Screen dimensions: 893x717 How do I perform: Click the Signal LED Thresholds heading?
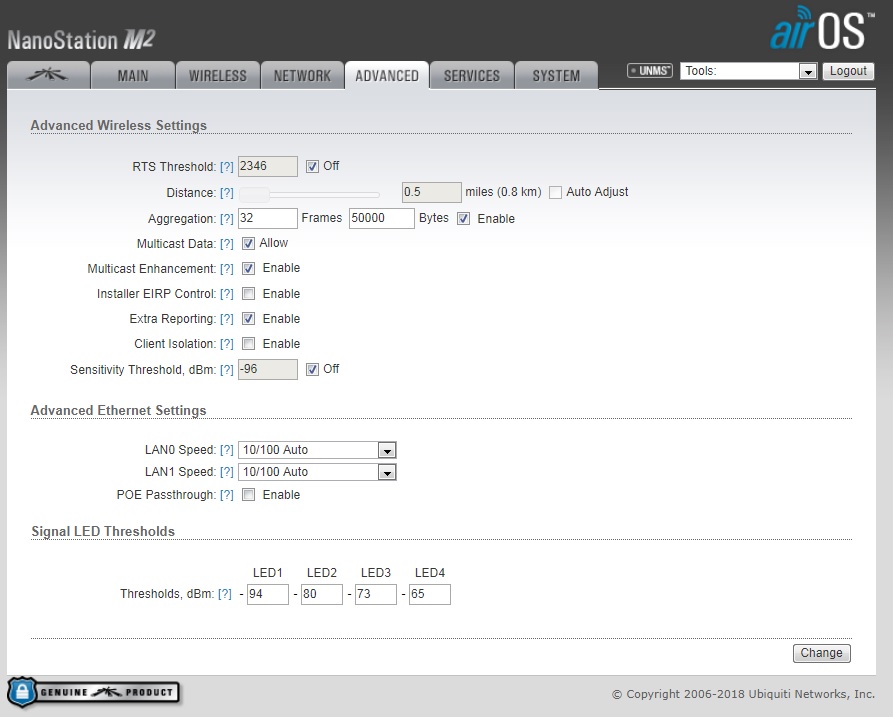click(103, 531)
